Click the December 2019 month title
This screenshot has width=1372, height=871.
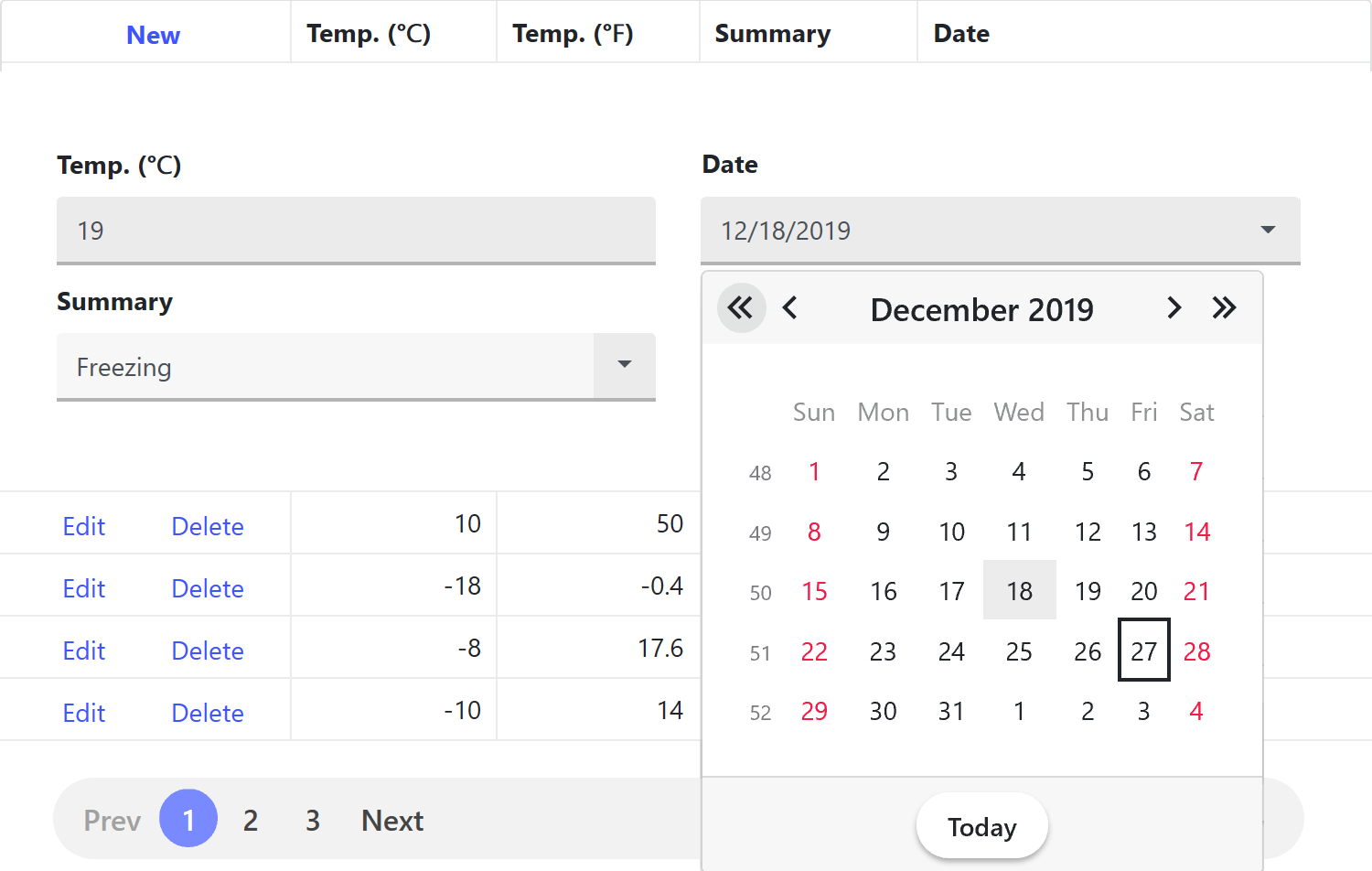(981, 310)
